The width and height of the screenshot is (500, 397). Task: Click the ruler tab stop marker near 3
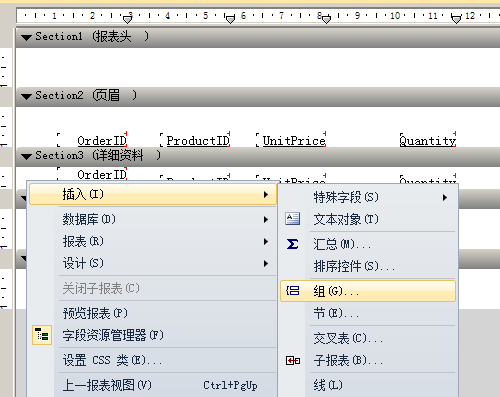click(127, 20)
